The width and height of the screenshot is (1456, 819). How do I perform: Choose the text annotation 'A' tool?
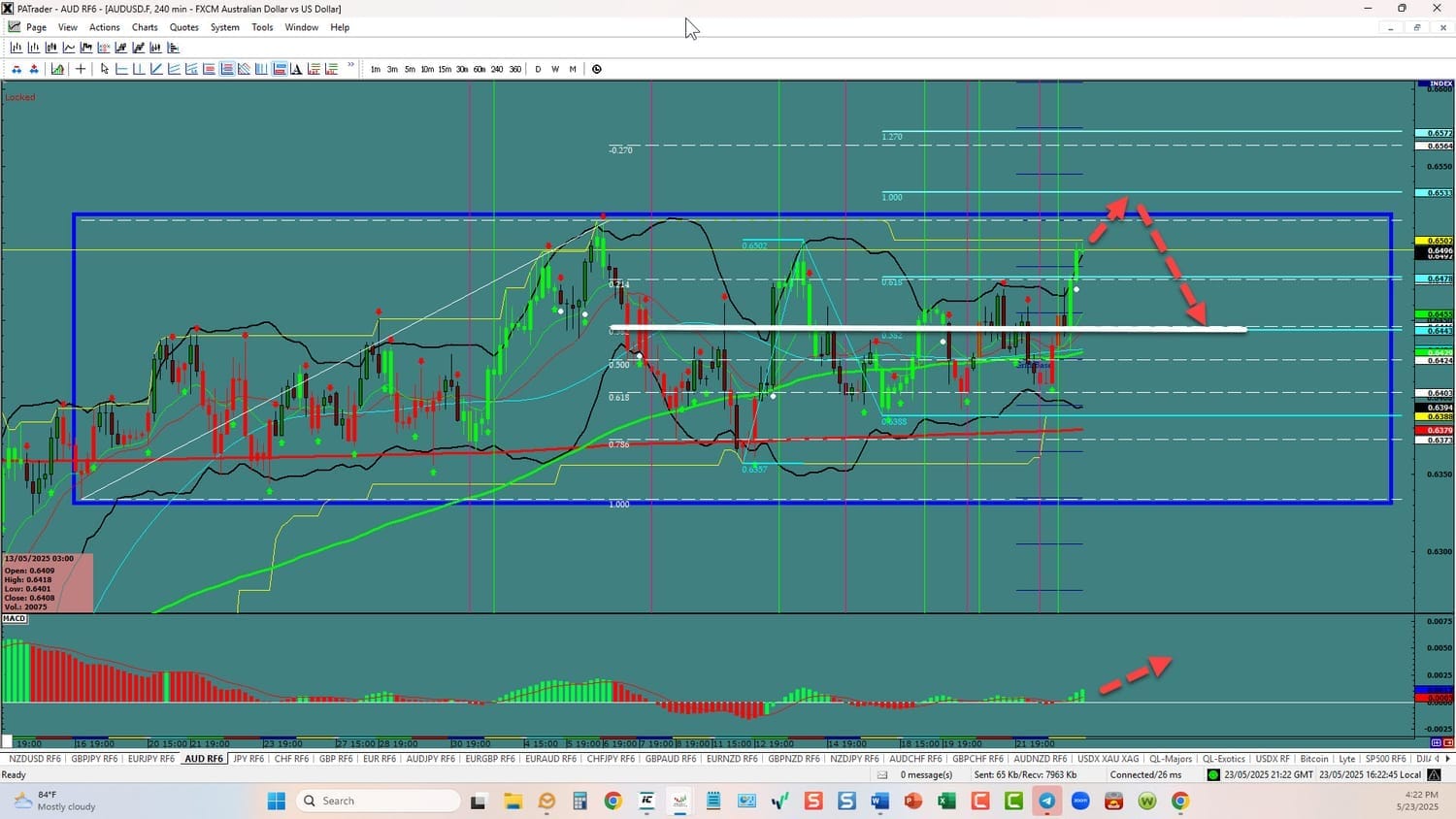click(x=296, y=69)
